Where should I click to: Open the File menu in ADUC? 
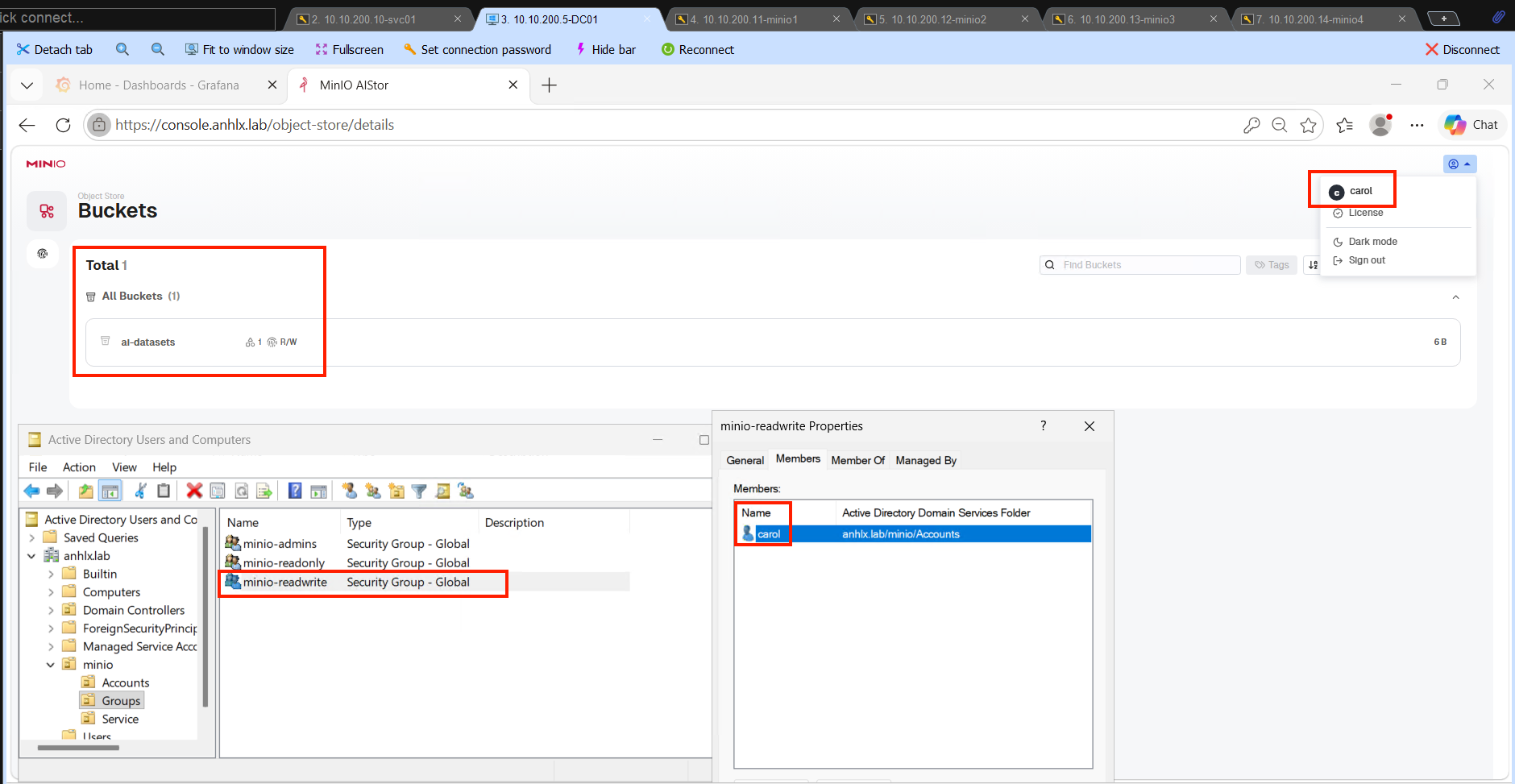38,467
